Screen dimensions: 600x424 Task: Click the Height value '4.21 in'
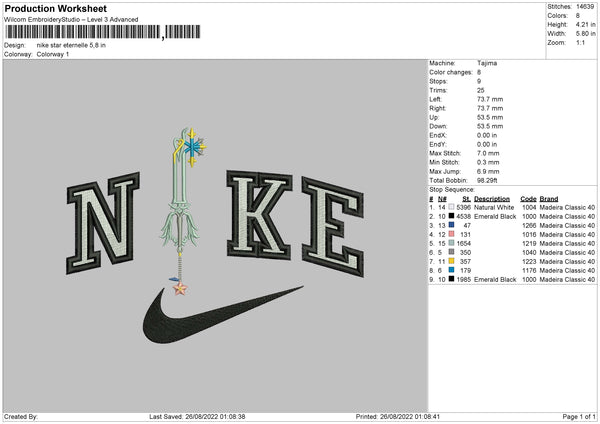[585, 24]
